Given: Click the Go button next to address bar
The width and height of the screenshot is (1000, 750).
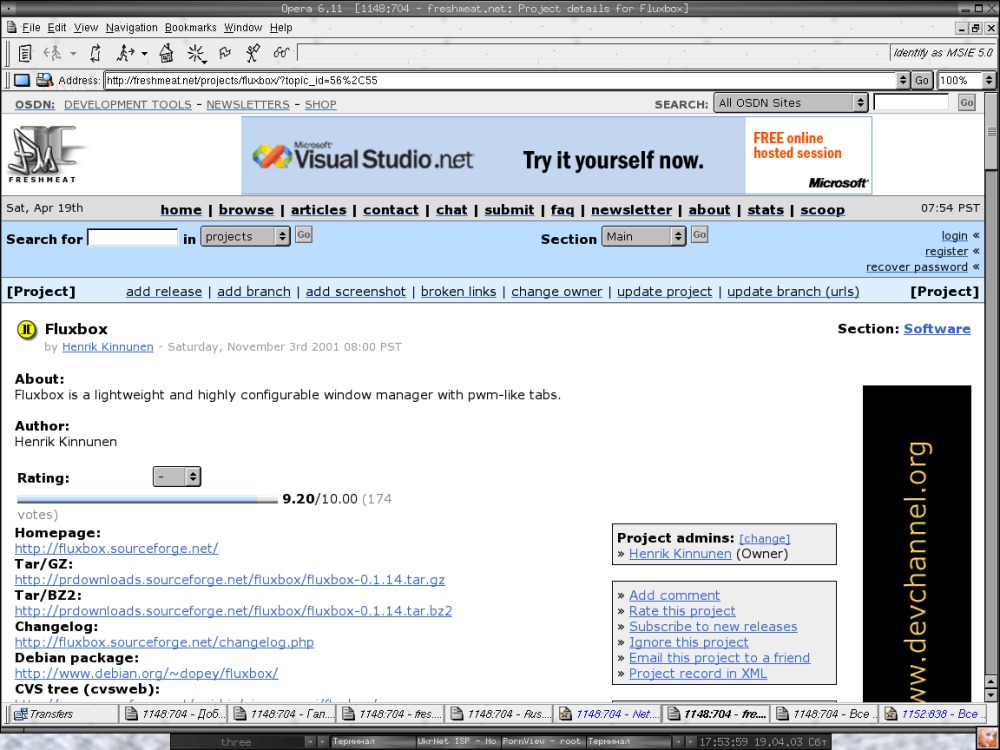Looking at the screenshot, I should click(922, 80).
